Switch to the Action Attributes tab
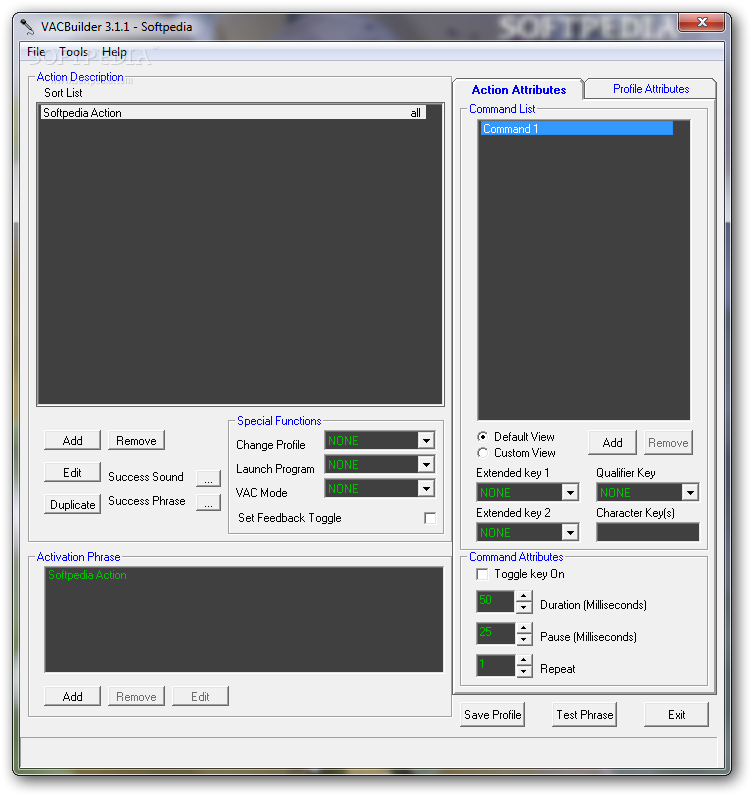The image size is (752, 796). 518,89
